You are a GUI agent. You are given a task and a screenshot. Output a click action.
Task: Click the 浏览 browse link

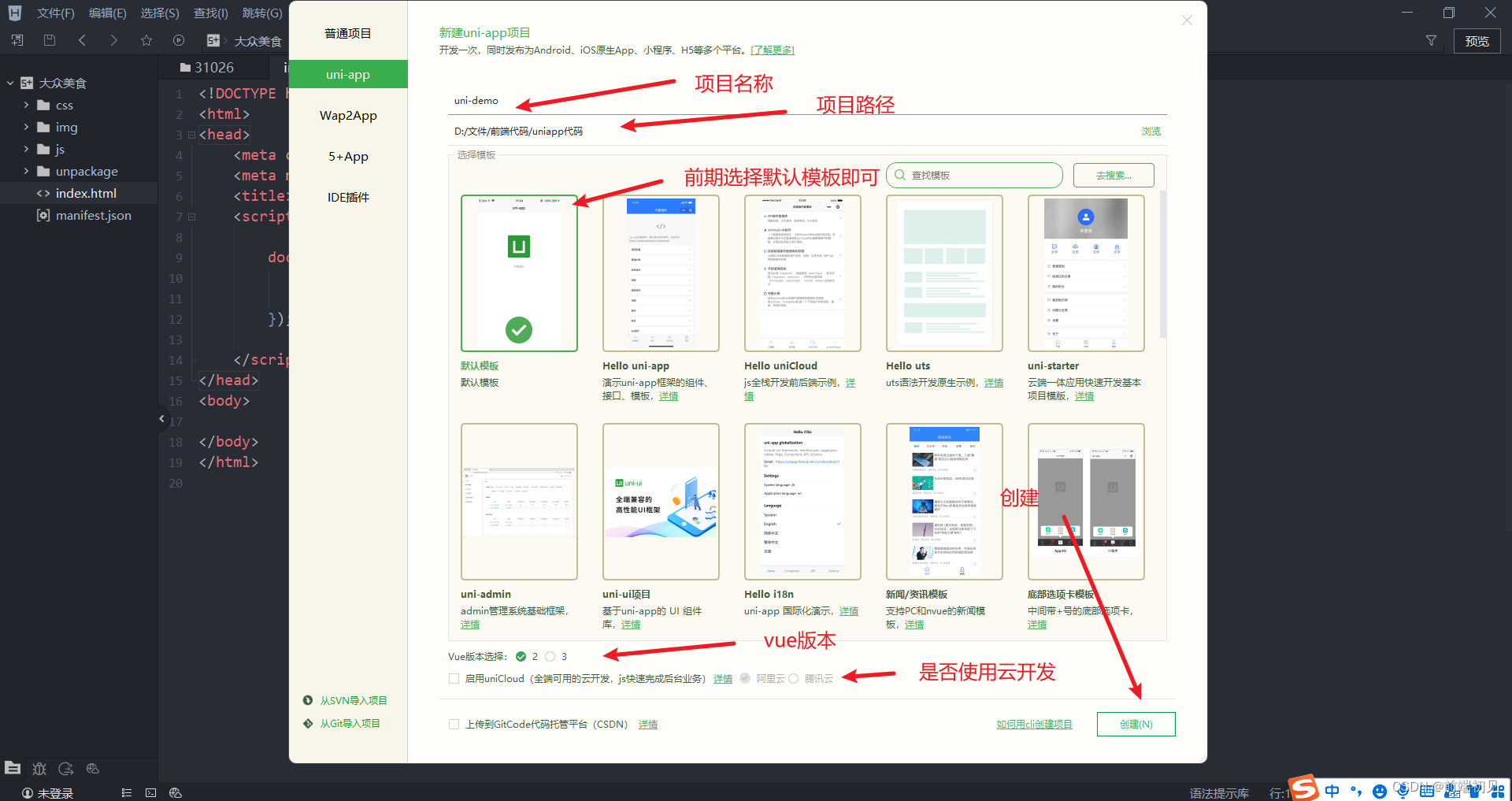pos(1151,131)
